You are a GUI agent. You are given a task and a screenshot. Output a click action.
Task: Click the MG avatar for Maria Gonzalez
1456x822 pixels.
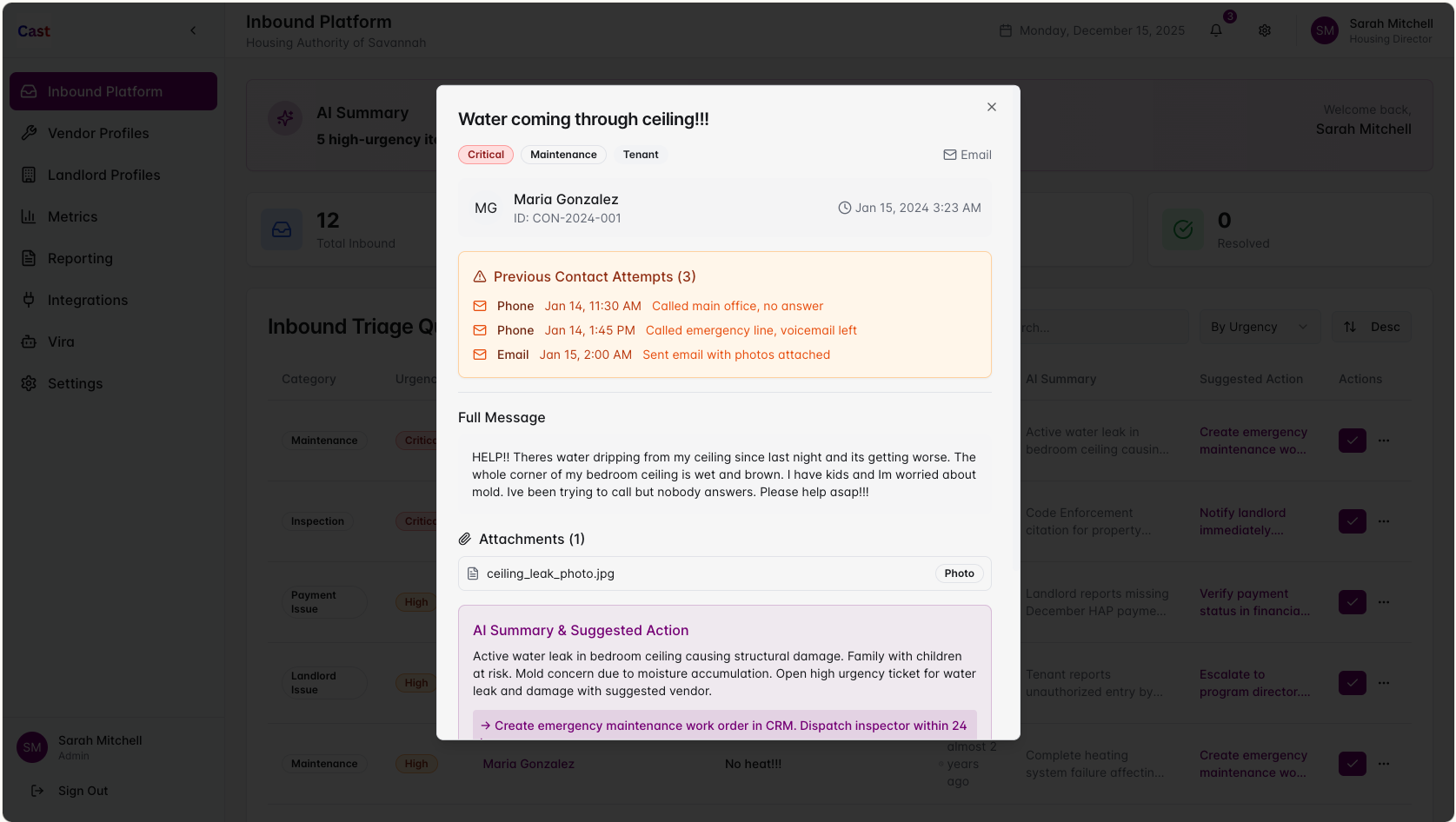coord(486,209)
